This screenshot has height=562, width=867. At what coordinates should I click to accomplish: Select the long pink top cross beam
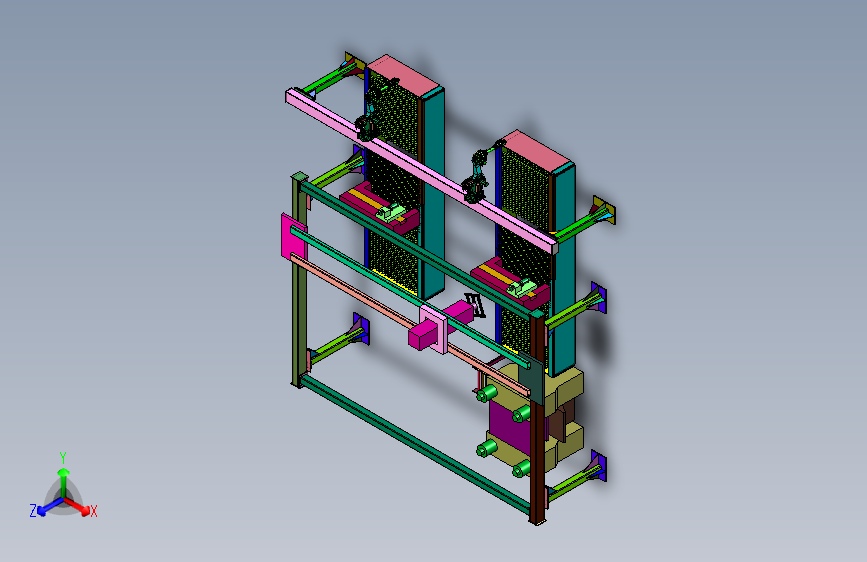tap(421, 171)
